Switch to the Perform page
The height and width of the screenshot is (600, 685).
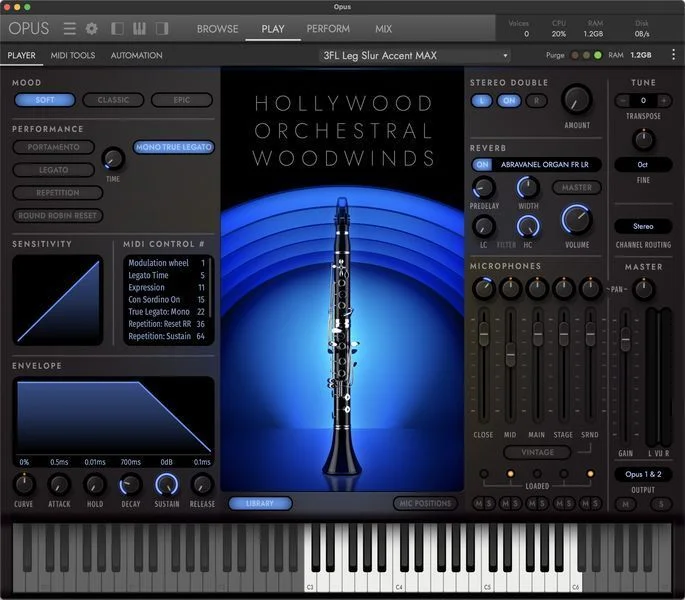pos(328,29)
